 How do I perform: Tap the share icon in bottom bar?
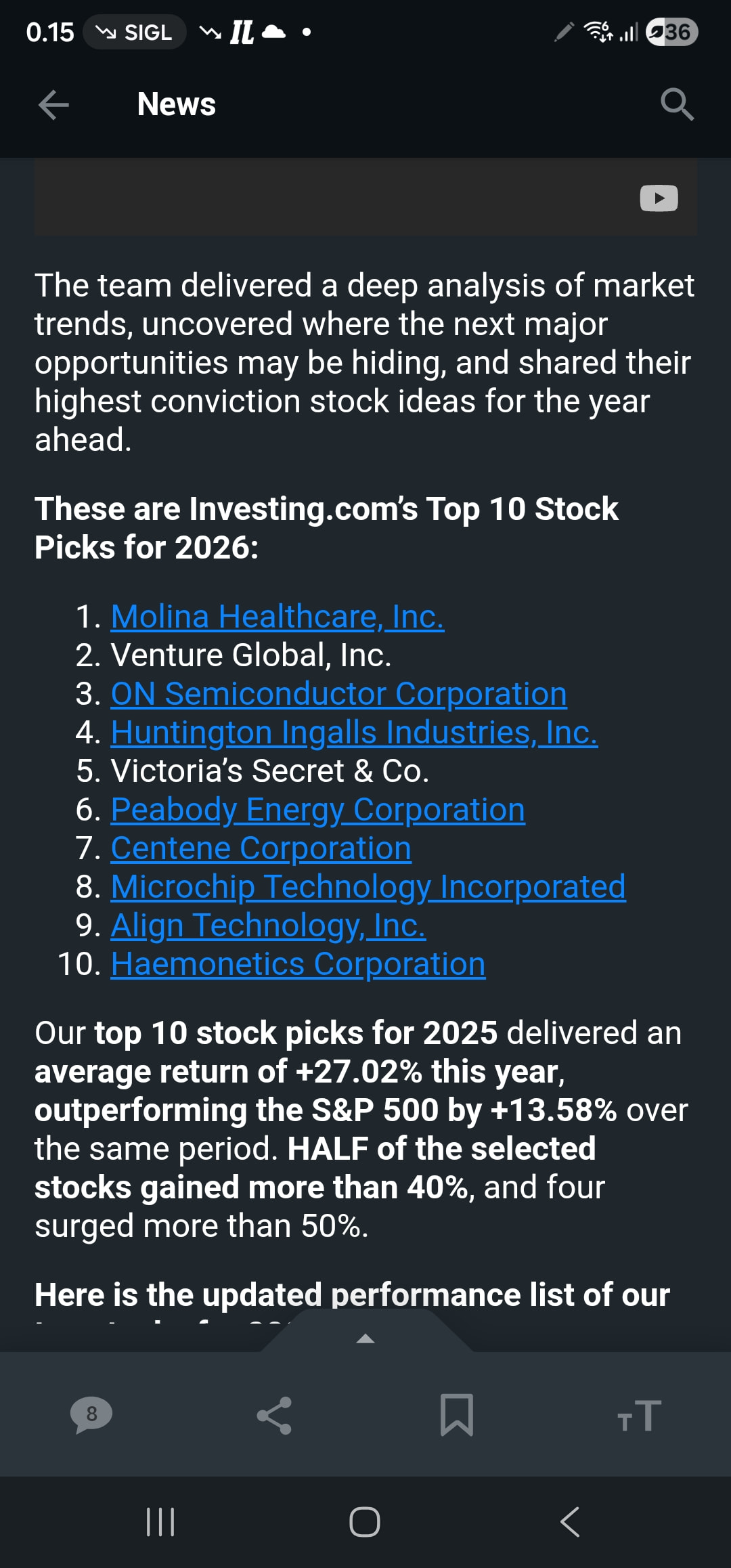274,1415
